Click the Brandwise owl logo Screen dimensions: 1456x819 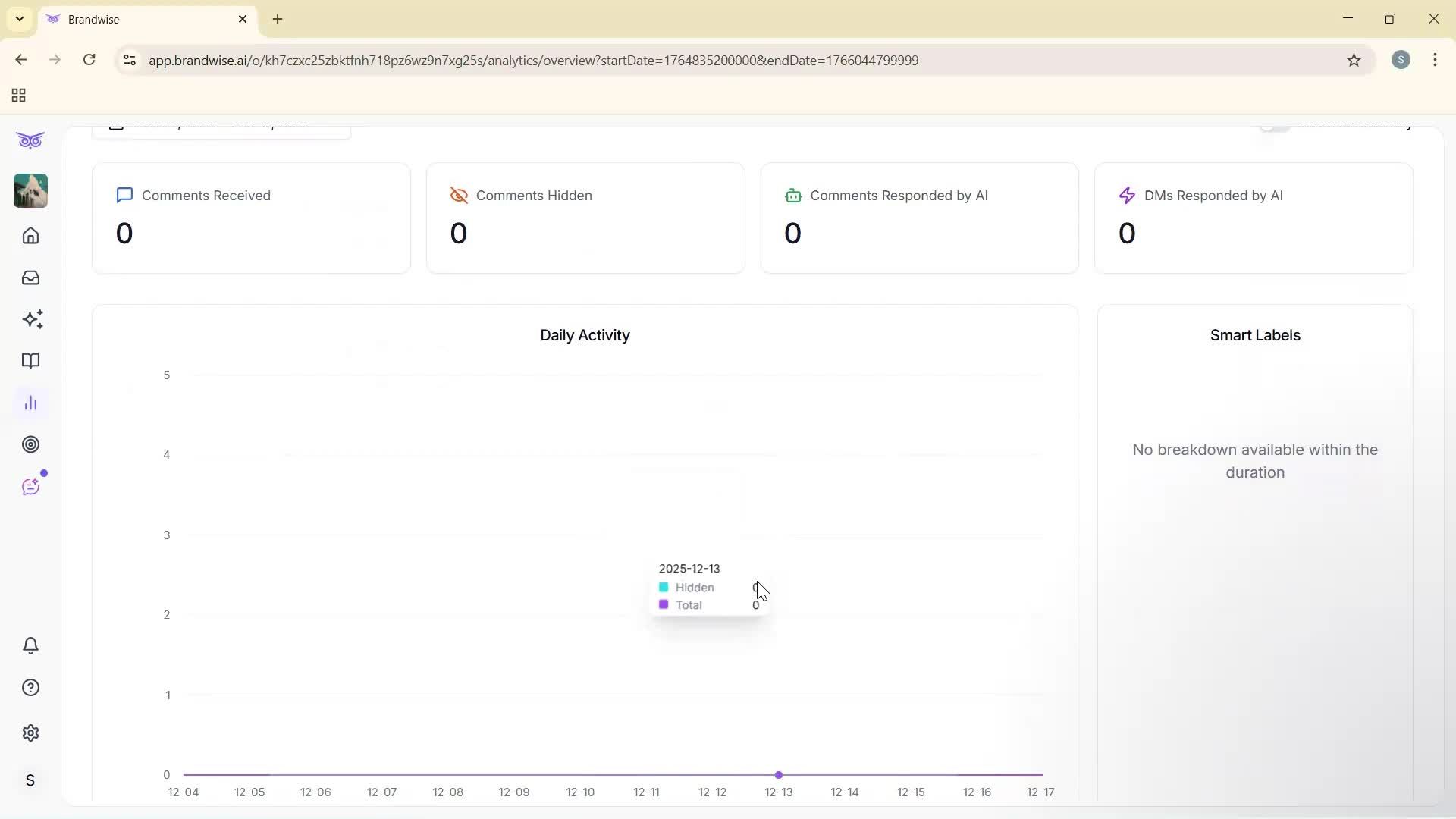click(x=30, y=140)
